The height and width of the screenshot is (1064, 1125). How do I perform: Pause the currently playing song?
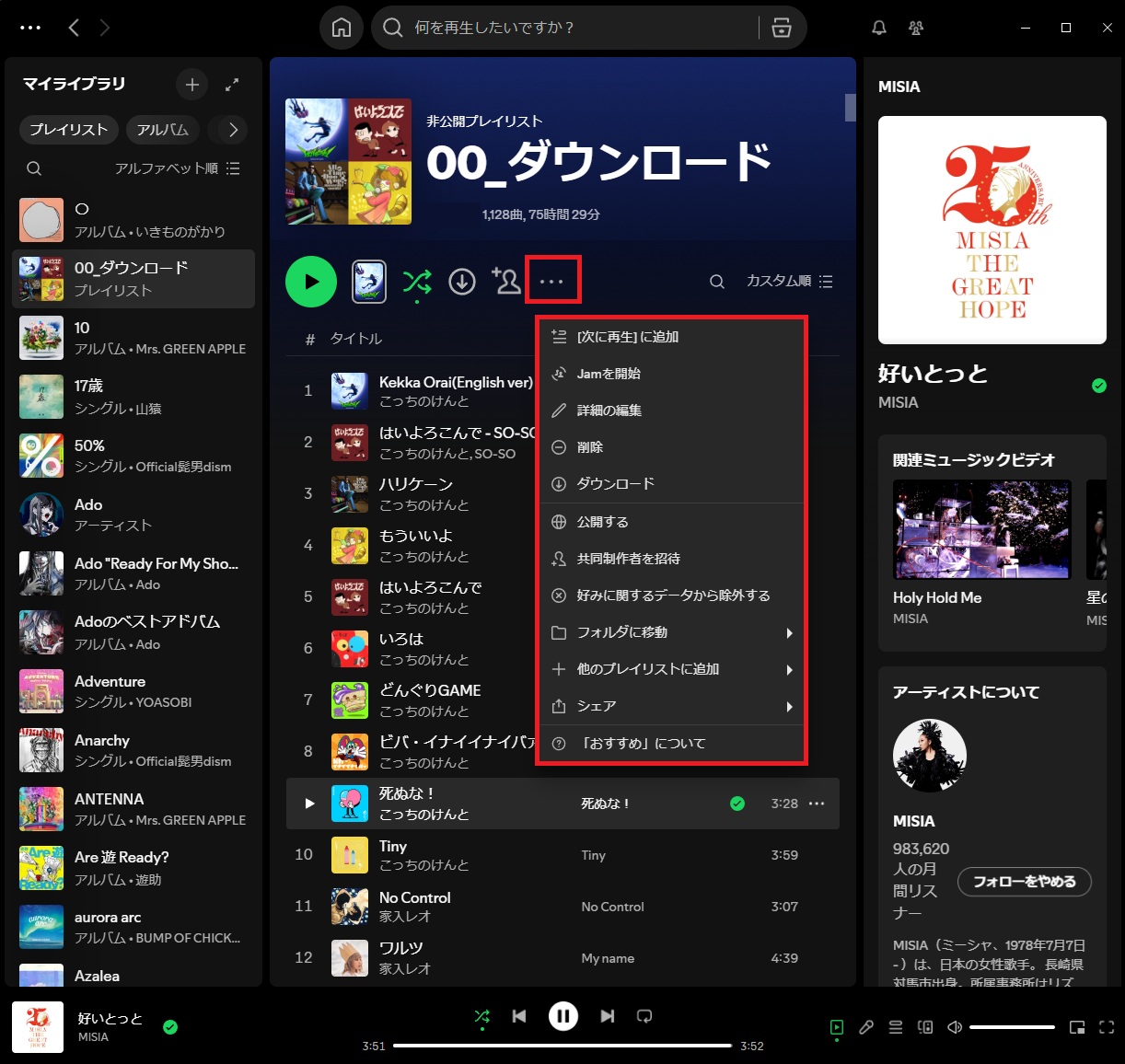pyautogui.click(x=563, y=1016)
